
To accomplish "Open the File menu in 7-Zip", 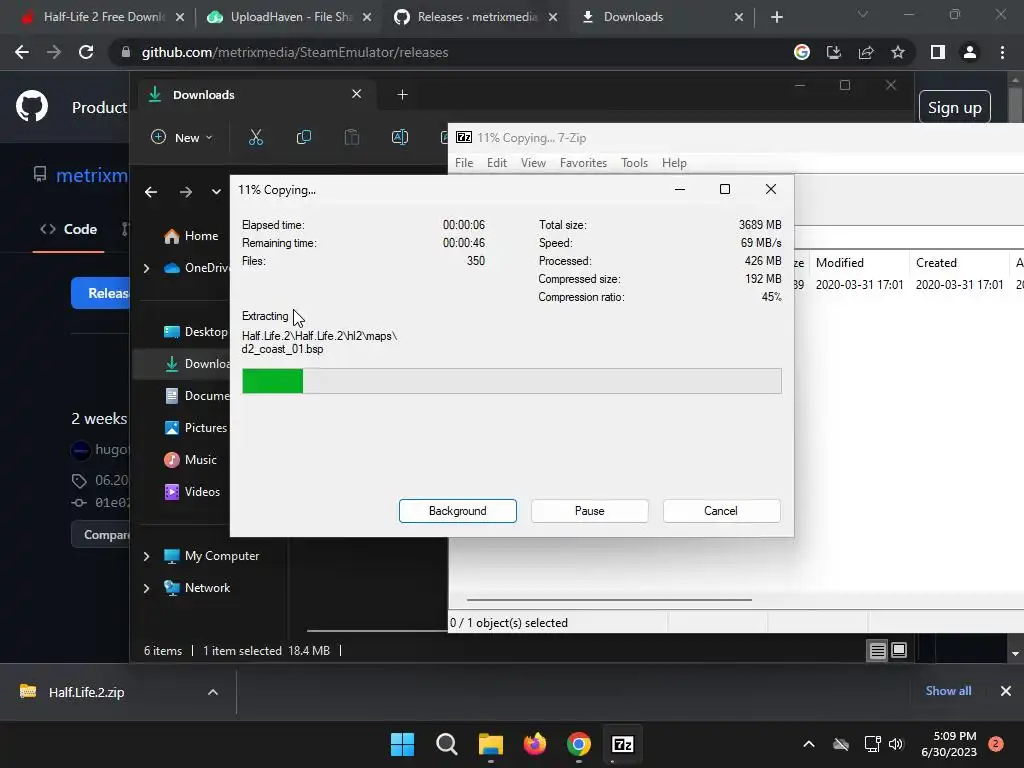I will pyautogui.click(x=464, y=163).
